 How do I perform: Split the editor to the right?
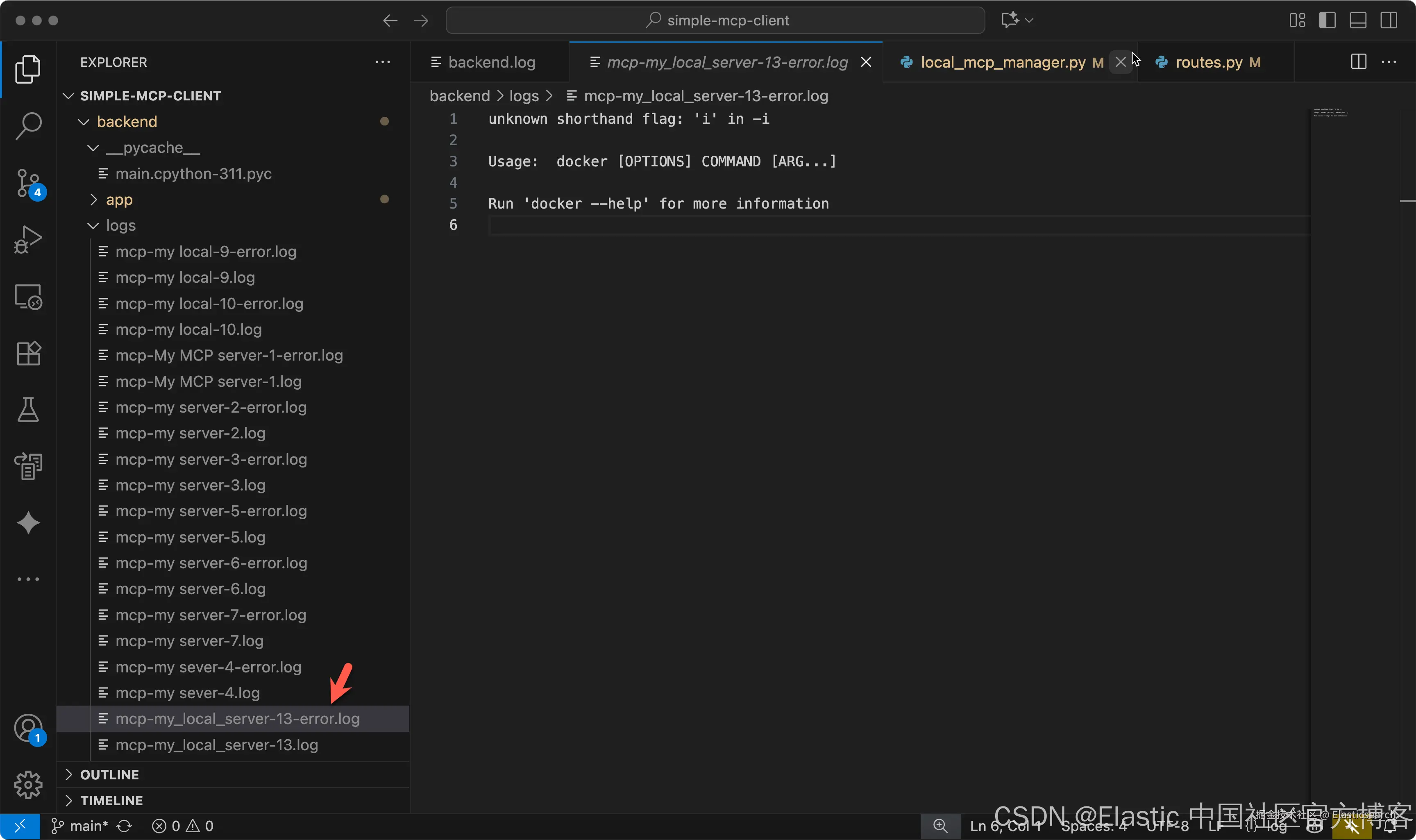[x=1358, y=62]
